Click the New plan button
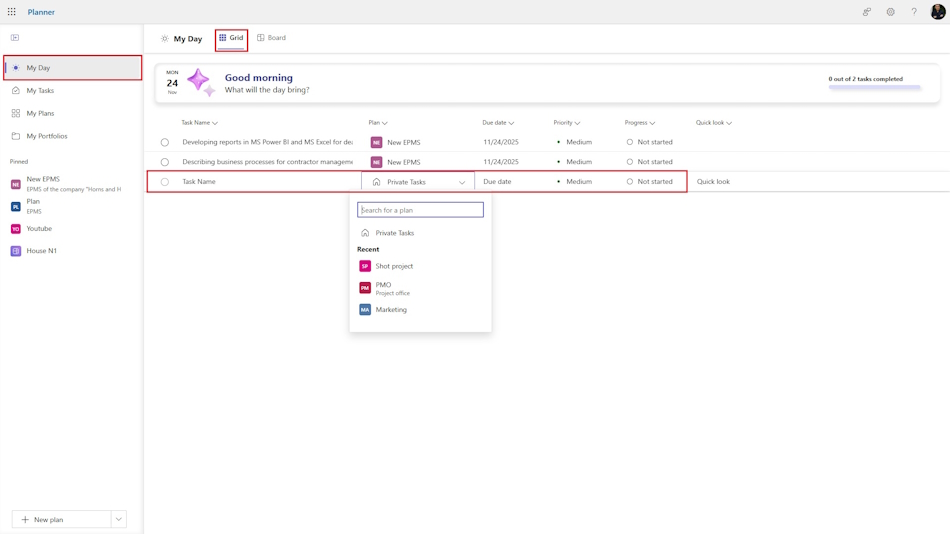The width and height of the screenshot is (950, 534). (x=62, y=519)
